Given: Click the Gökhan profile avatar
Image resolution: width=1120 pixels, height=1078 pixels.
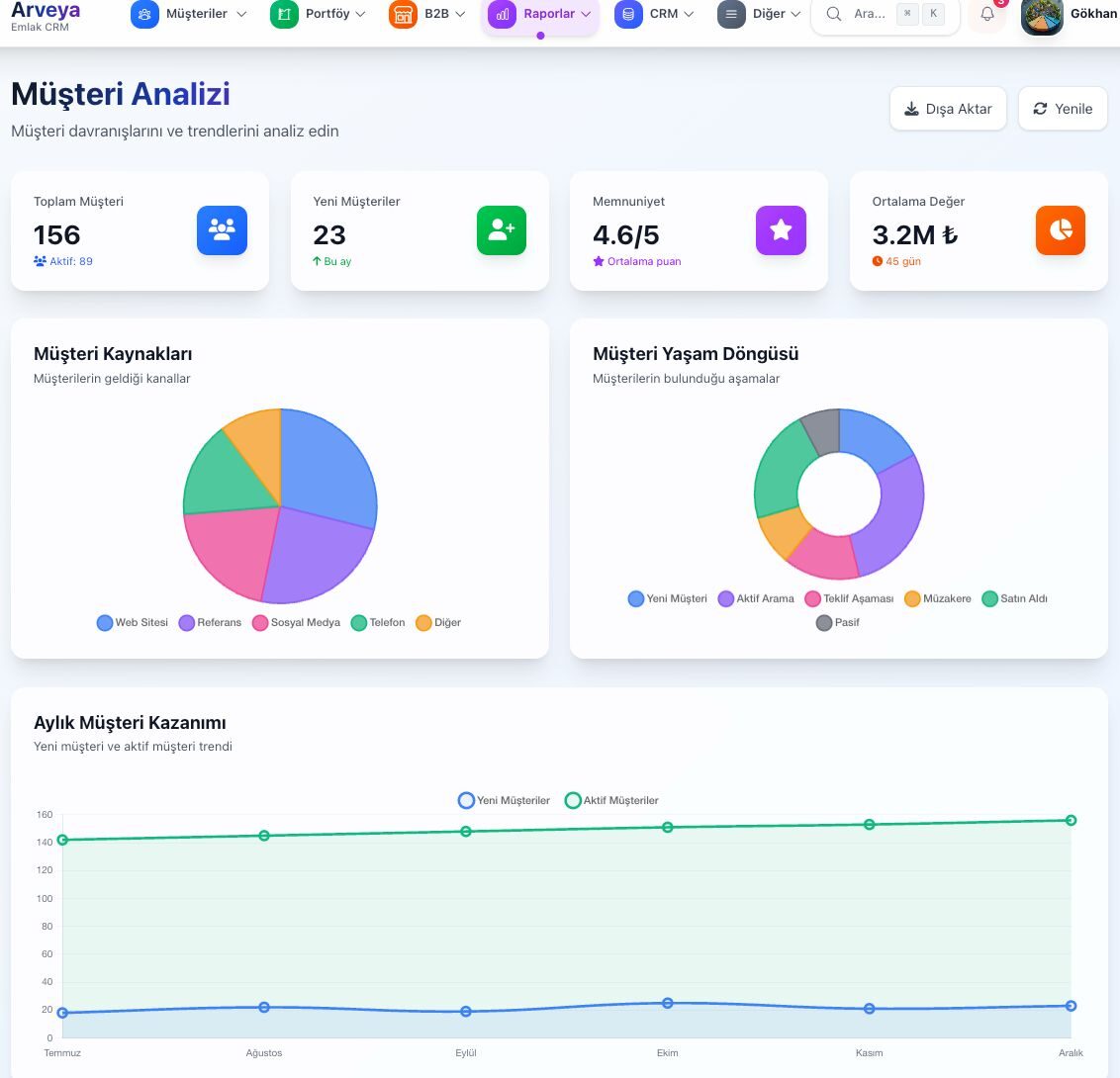Looking at the screenshot, I should tap(1041, 15).
